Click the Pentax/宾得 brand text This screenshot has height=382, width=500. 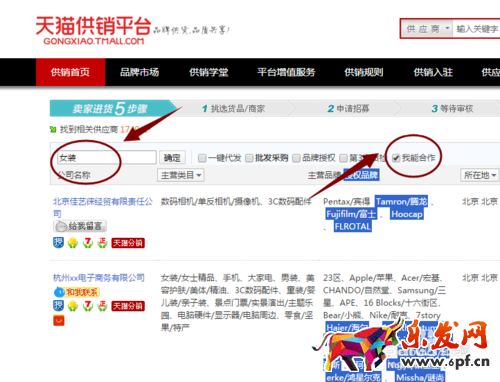(x=346, y=202)
